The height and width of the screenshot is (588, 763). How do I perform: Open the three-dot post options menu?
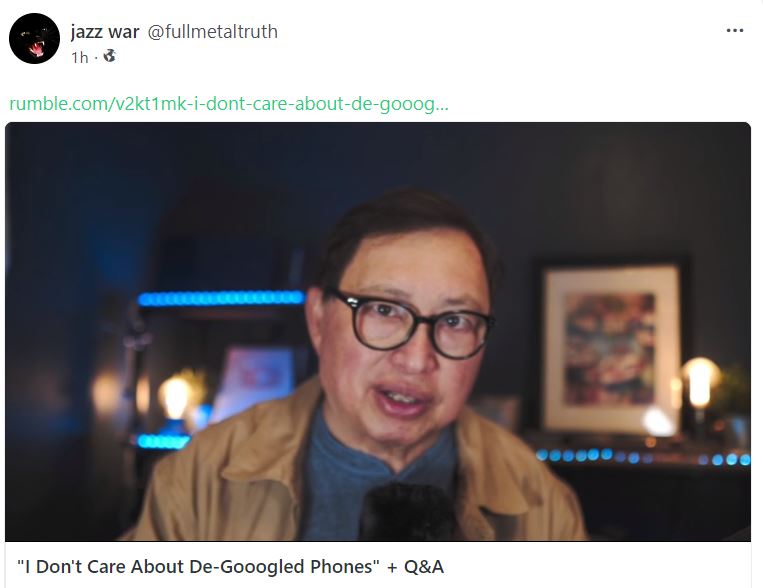[734, 31]
